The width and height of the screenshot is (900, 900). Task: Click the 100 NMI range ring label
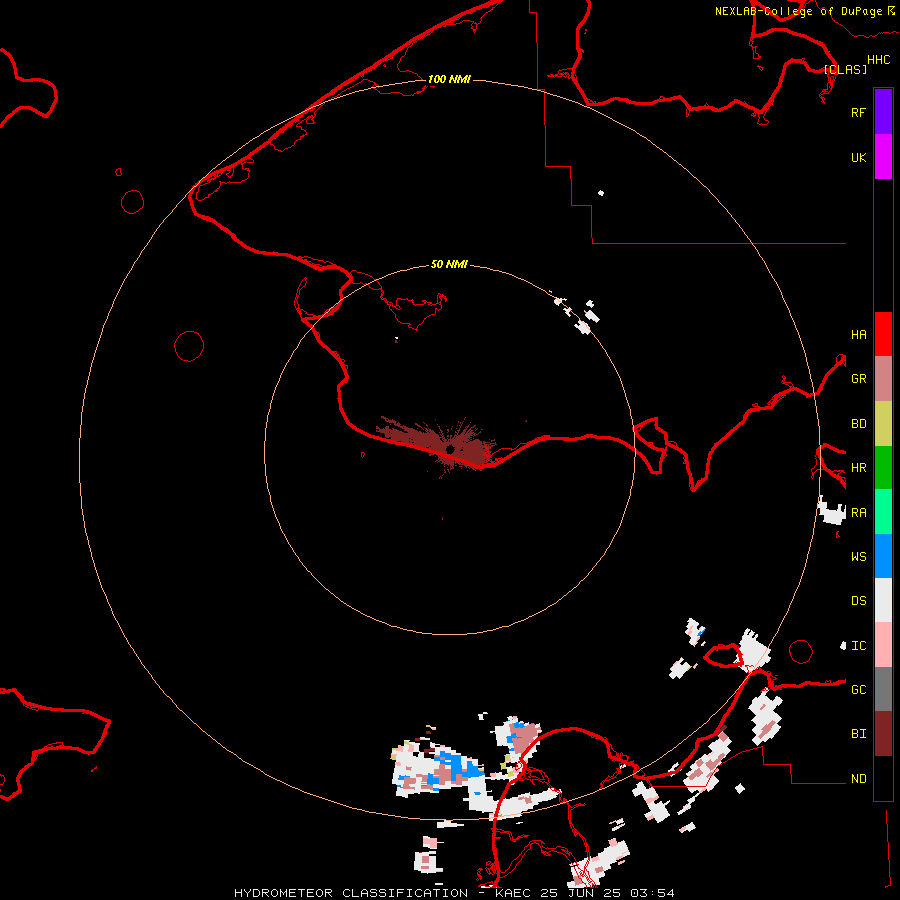[x=449, y=79]
